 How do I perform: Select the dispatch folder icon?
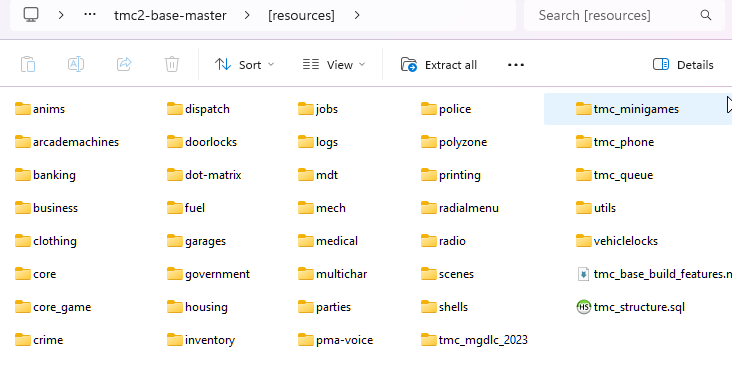coord(175,109)
